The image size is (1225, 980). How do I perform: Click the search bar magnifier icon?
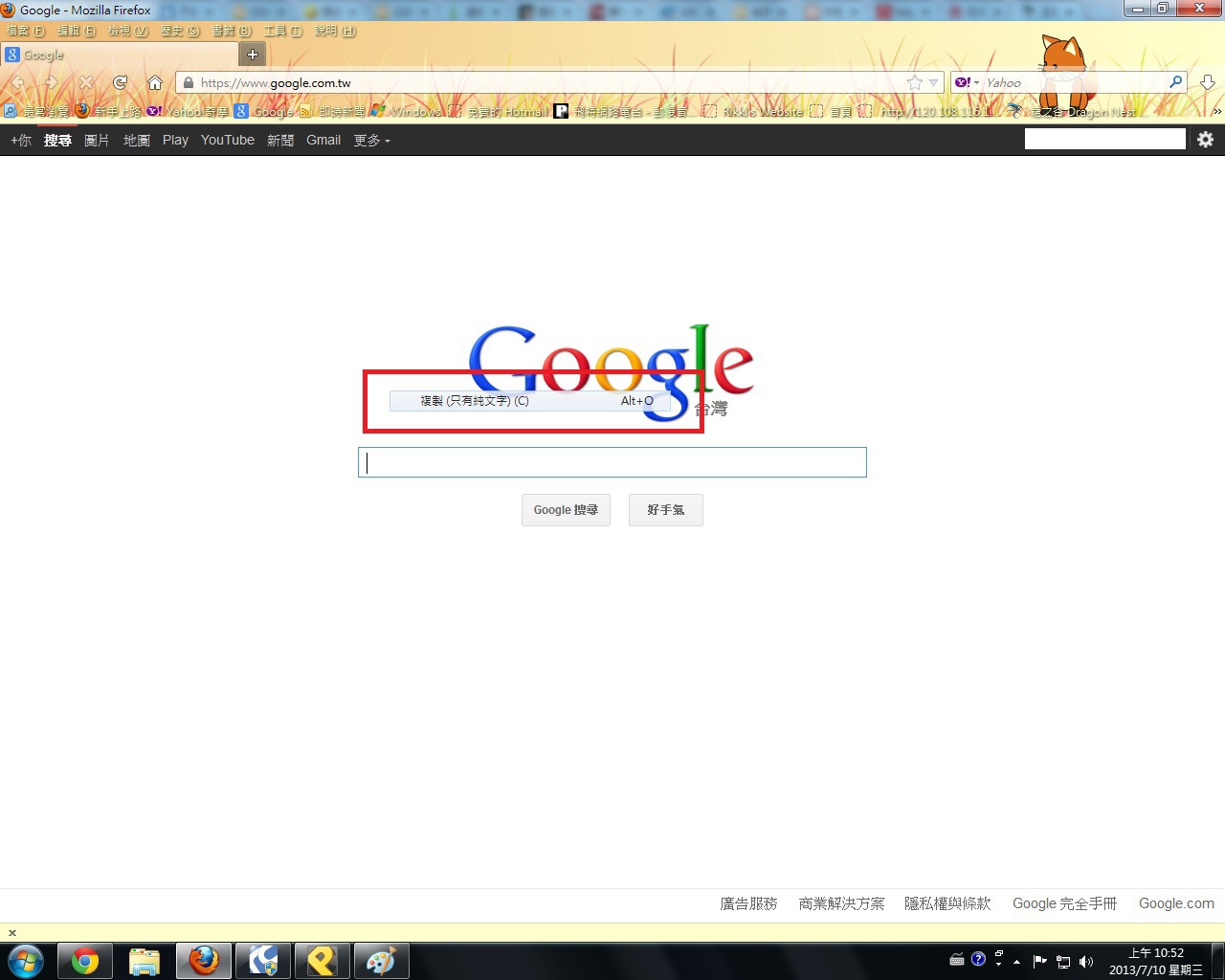coord(1175,82)
